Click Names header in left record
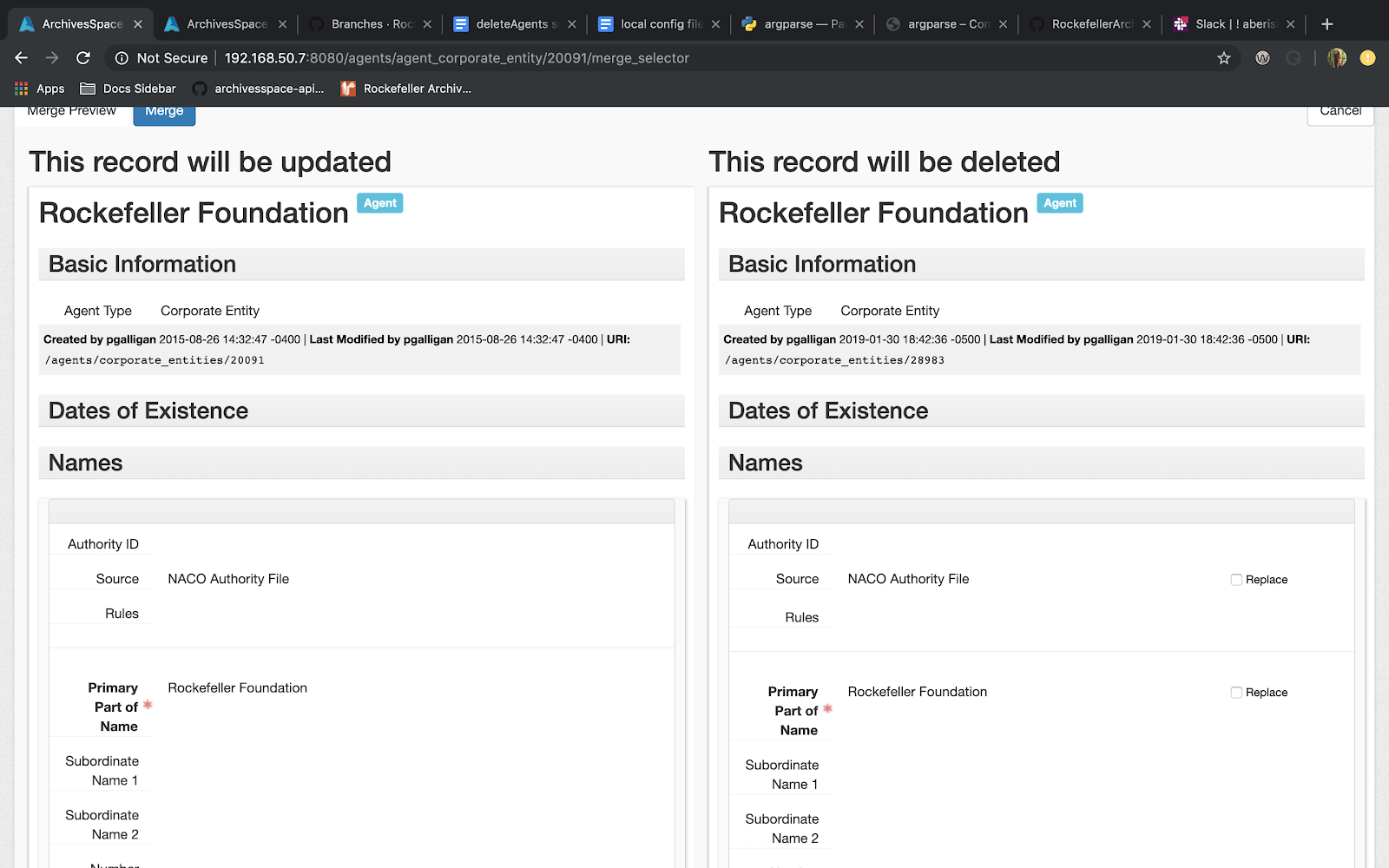Screen dimensions: 1389x868 coord(361,463)
